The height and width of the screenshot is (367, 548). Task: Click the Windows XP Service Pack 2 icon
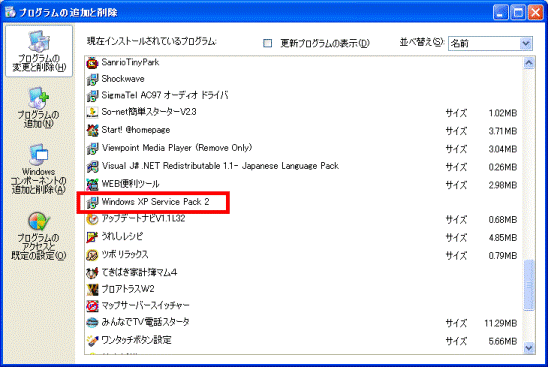(x=92, y=202)
